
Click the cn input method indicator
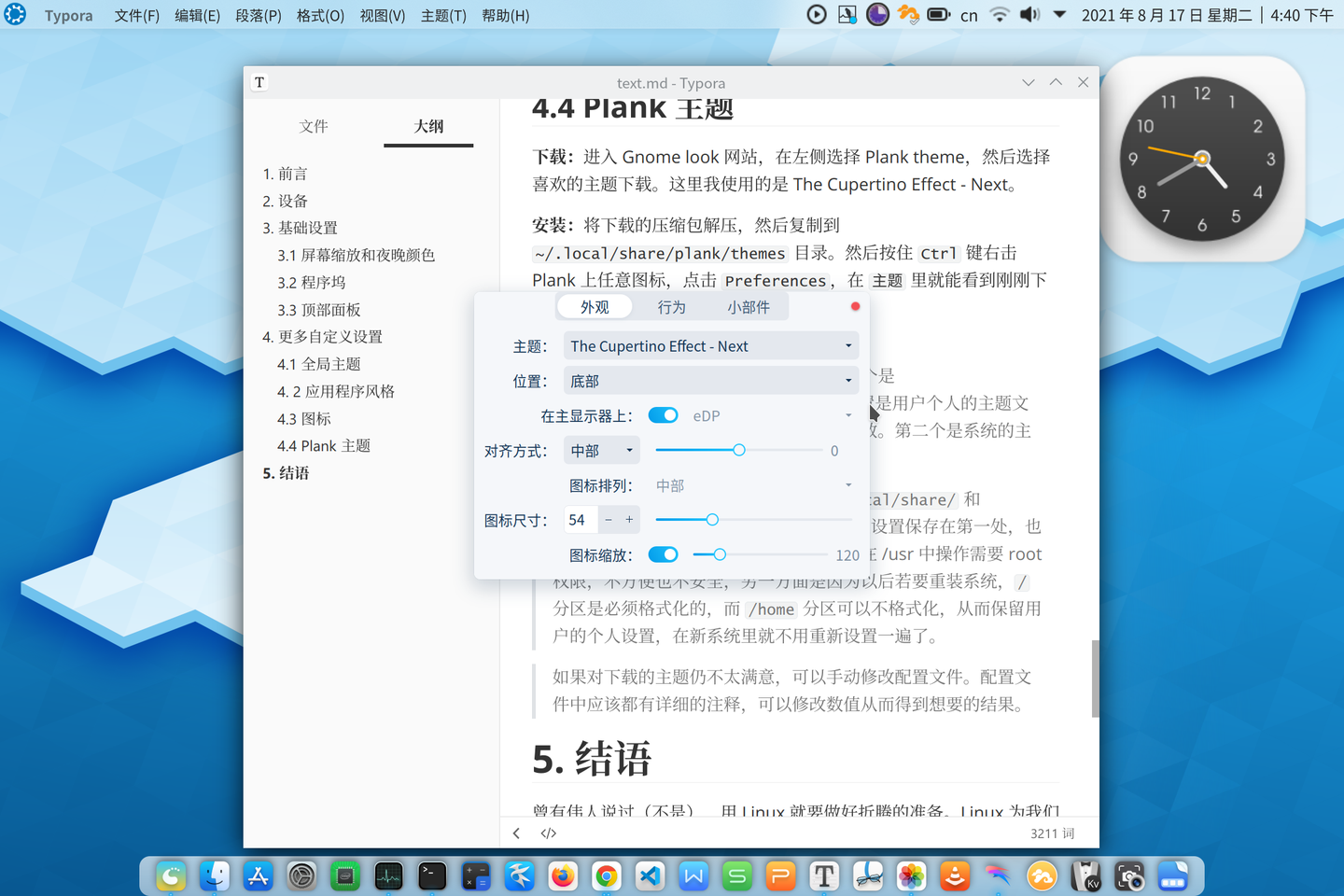970,16
